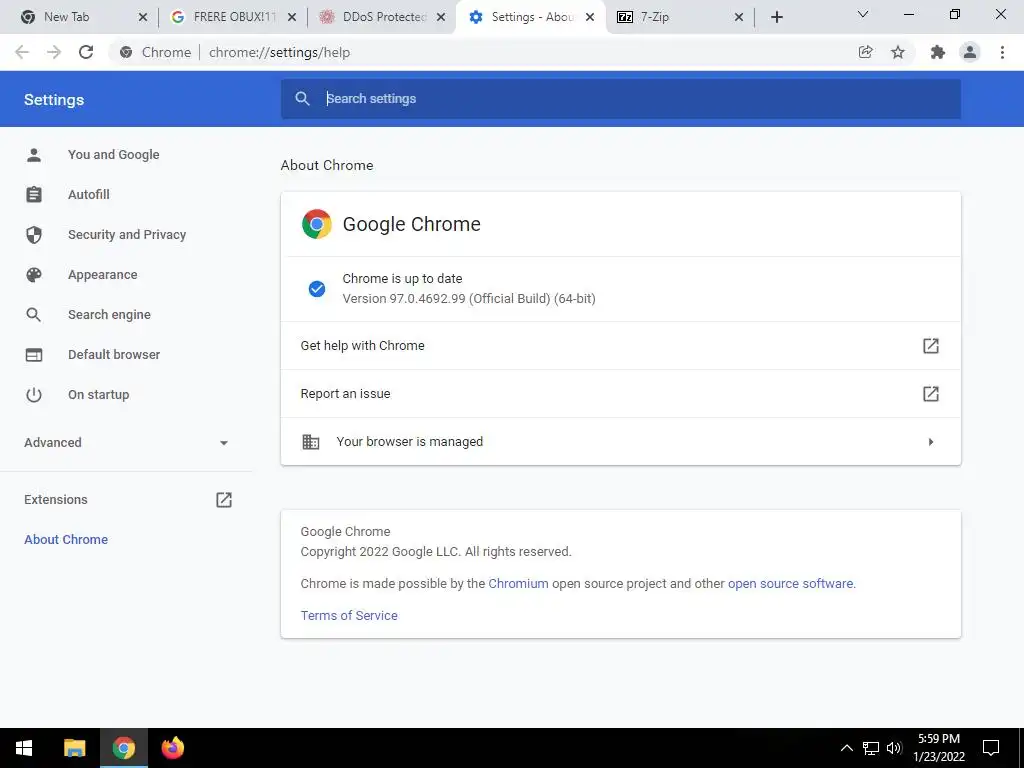Open Autofill settings

(x=89, y=195)
